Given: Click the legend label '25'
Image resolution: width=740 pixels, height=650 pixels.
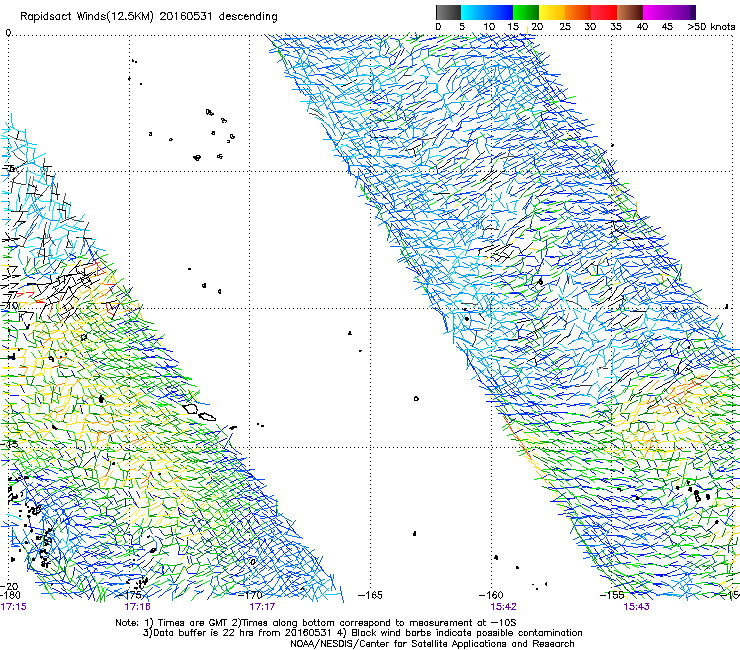Looking at the screenshot, I should (565, 27).
